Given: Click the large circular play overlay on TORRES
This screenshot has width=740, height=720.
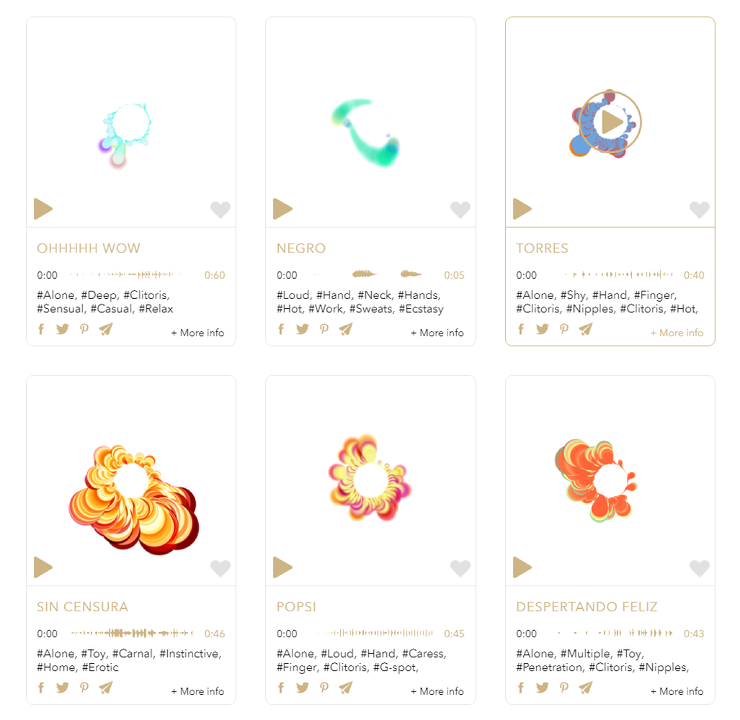Looking at the screenshot, I should pyautogui.click(x=610, y=122).
